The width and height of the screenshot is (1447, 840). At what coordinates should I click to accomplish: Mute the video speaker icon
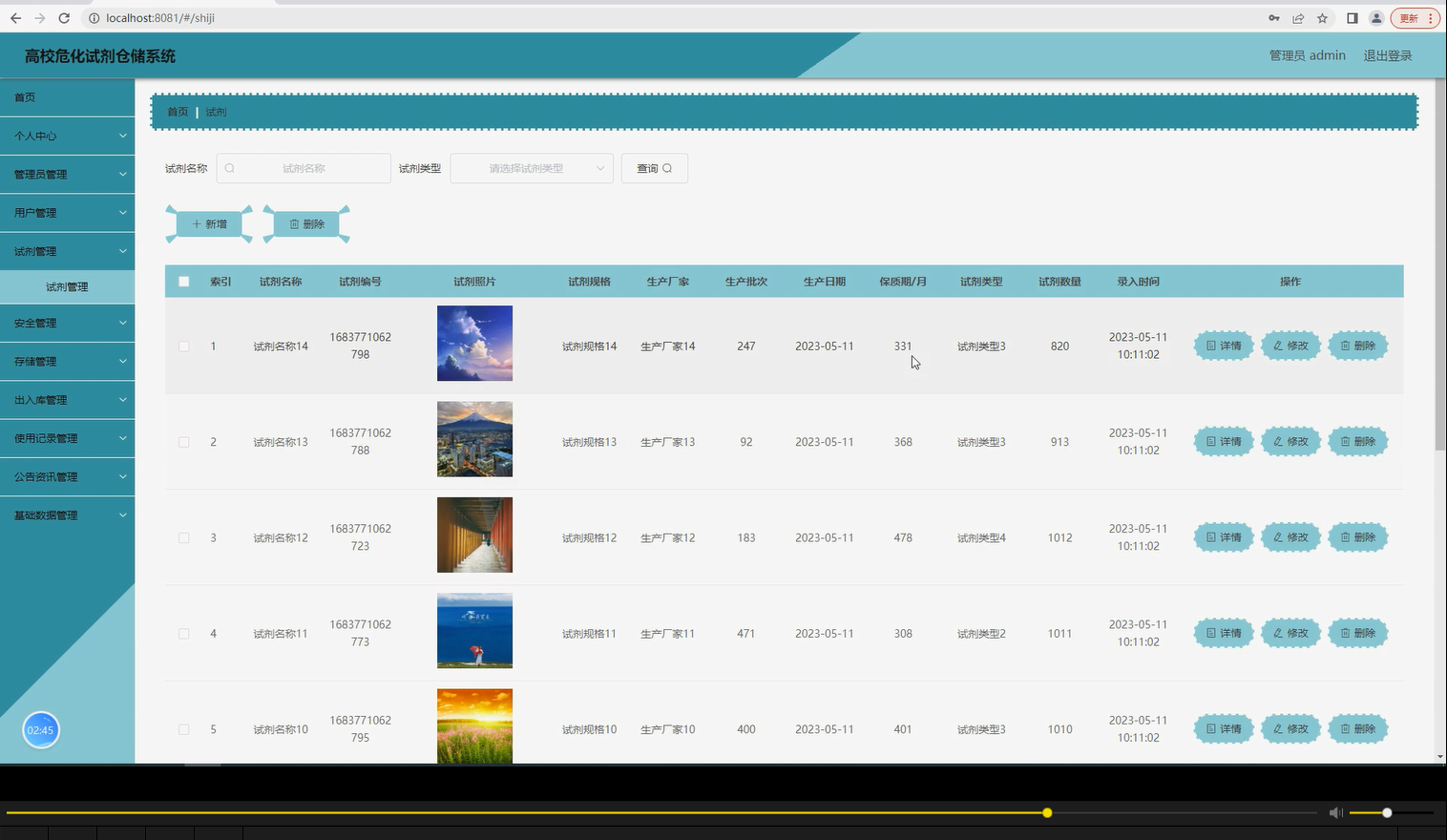pos(1335,812)
